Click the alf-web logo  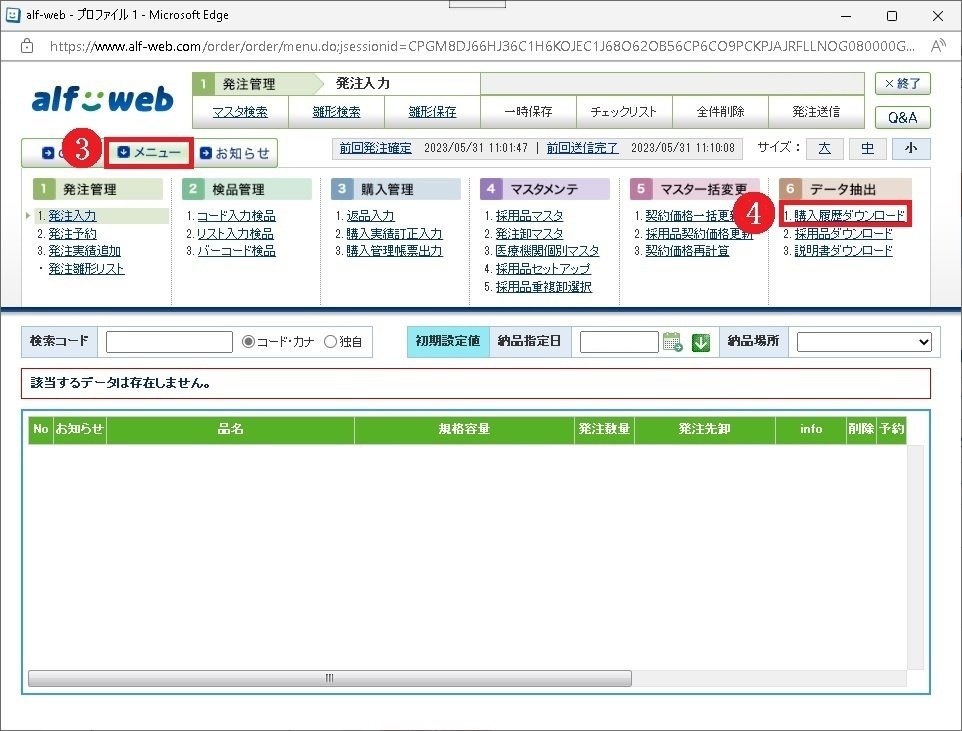(100, 100)
